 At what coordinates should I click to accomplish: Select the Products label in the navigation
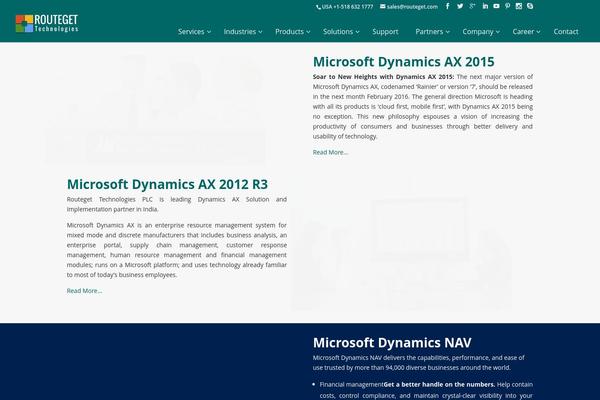coord(289,32)
